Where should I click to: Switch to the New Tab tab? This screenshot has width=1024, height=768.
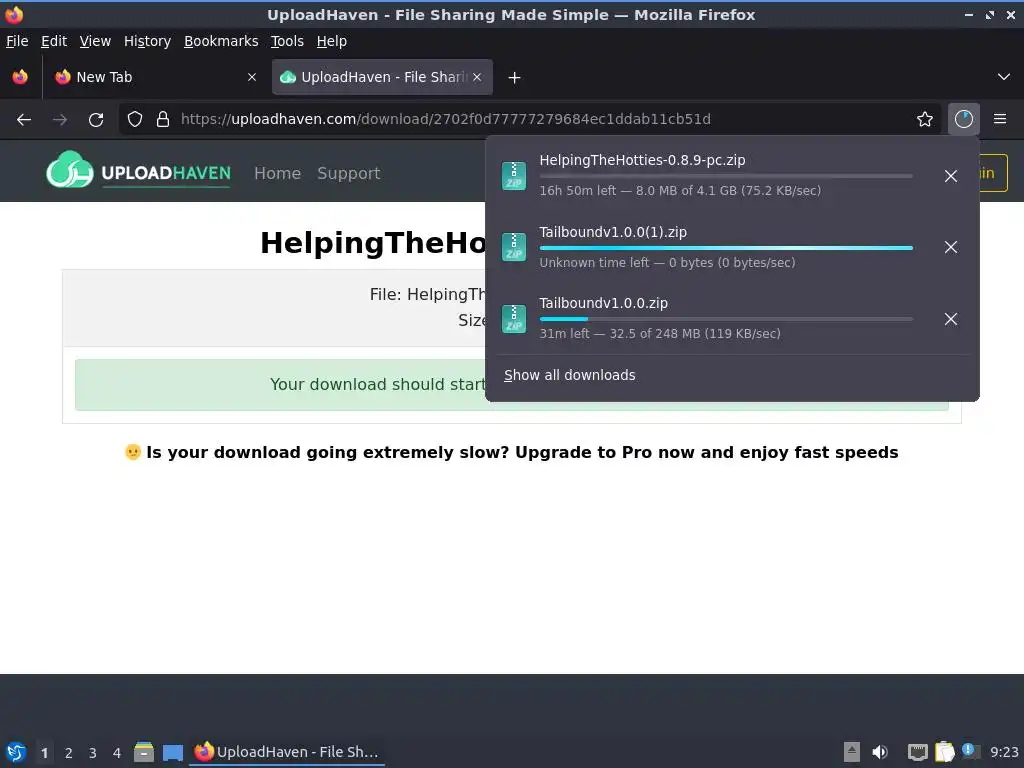pos(155,77)
